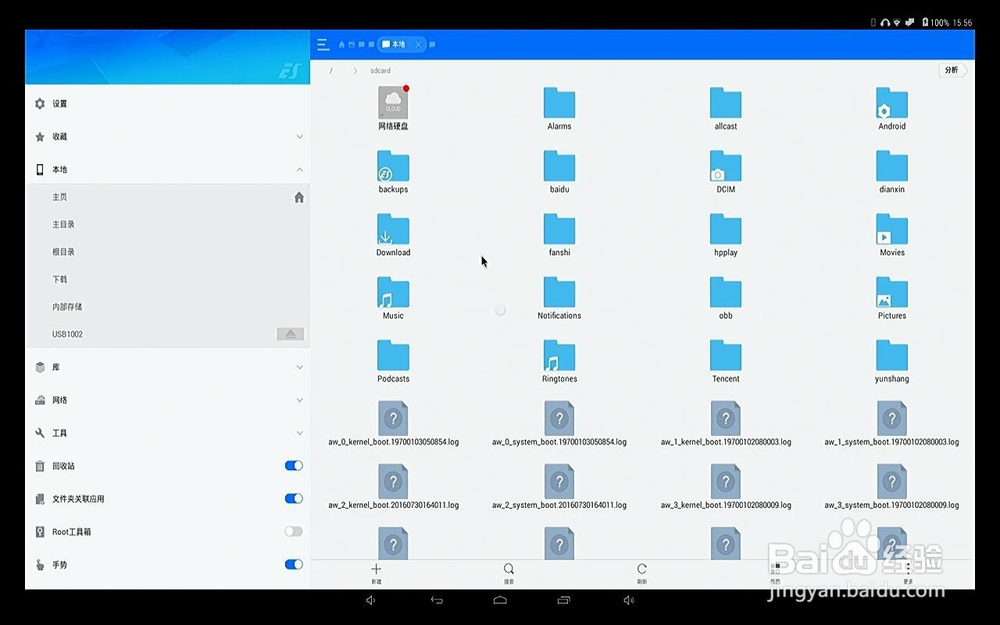Open the Alarms folder

pos(559,108)
